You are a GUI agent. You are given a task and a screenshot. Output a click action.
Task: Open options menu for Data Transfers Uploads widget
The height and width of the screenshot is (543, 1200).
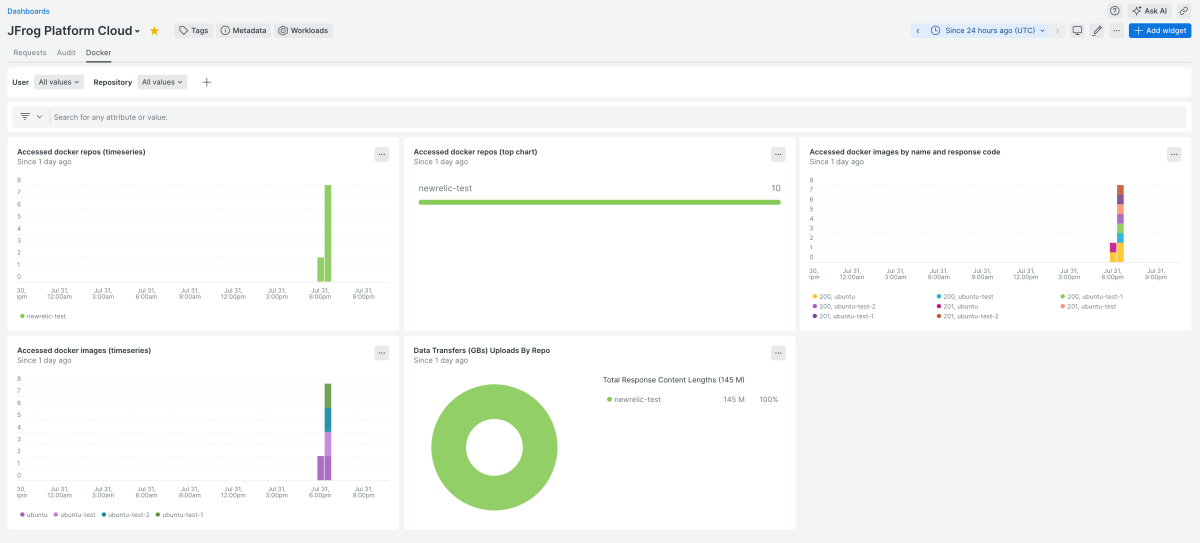[778, 353]
